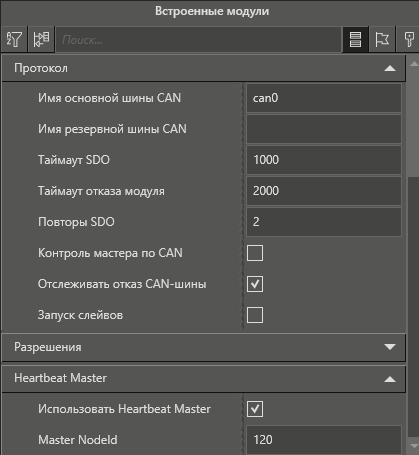Click the Встроенные модули panel title
The image size is (419, 455).
click(x=212, y=11)
